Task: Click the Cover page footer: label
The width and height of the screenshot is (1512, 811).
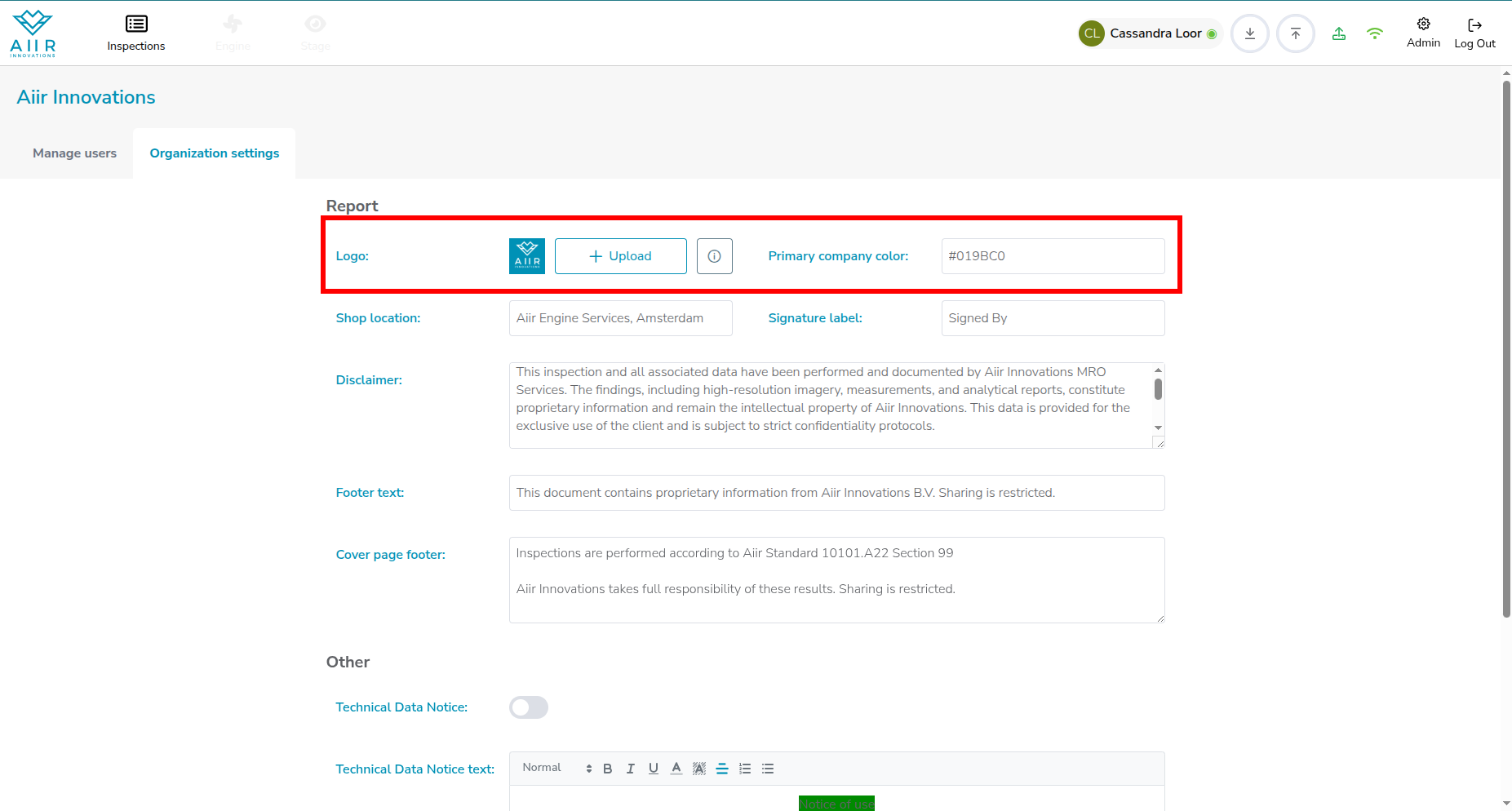Action: pos(391,555)
